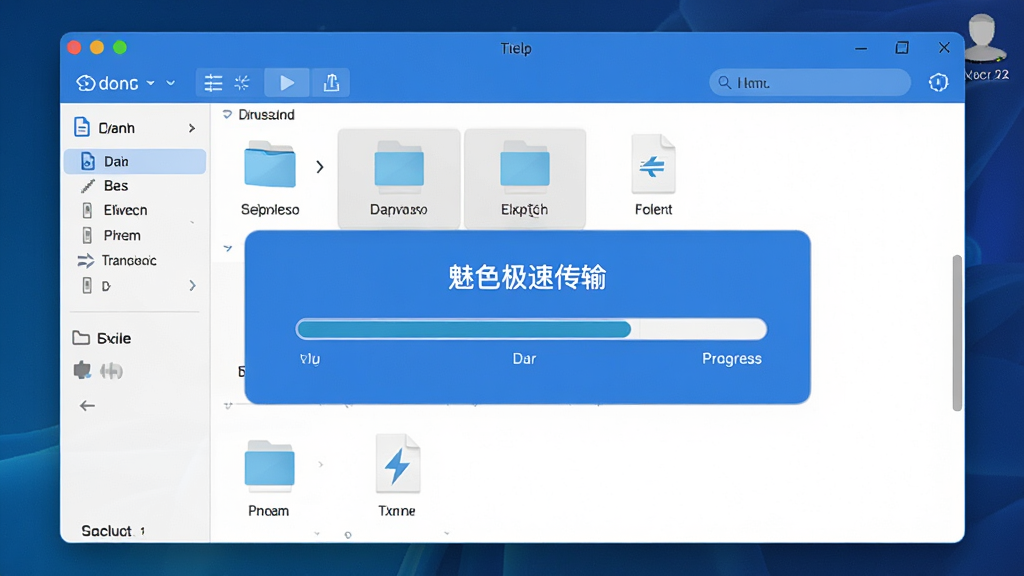This screenshot has width=1024, height=576.
Task: Expand the D/anh chevron arrow
Action: [x=192, y=128]
